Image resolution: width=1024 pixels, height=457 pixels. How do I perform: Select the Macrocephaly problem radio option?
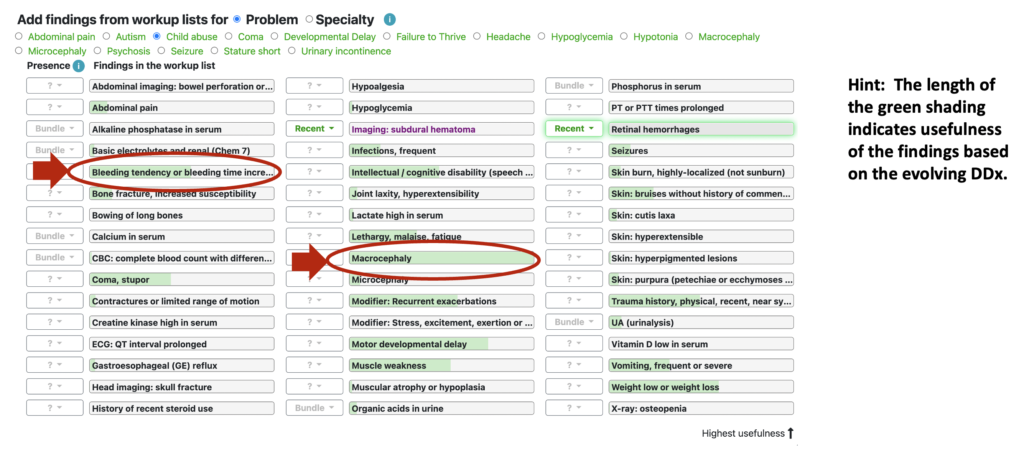689,37
